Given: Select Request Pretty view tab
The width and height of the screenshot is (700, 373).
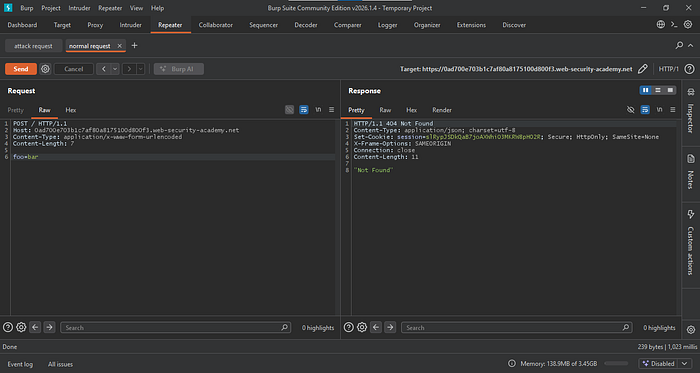Looking at the screenshot, I should coord(16,110).
